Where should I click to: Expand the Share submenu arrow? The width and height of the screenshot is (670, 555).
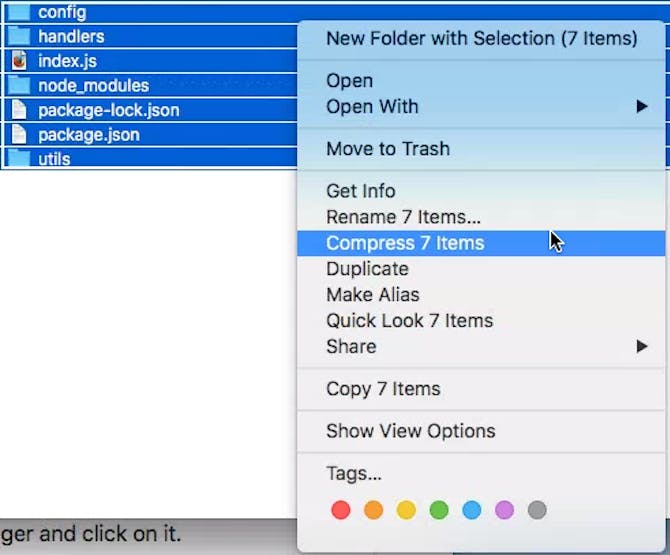click(x=642, y=346)
